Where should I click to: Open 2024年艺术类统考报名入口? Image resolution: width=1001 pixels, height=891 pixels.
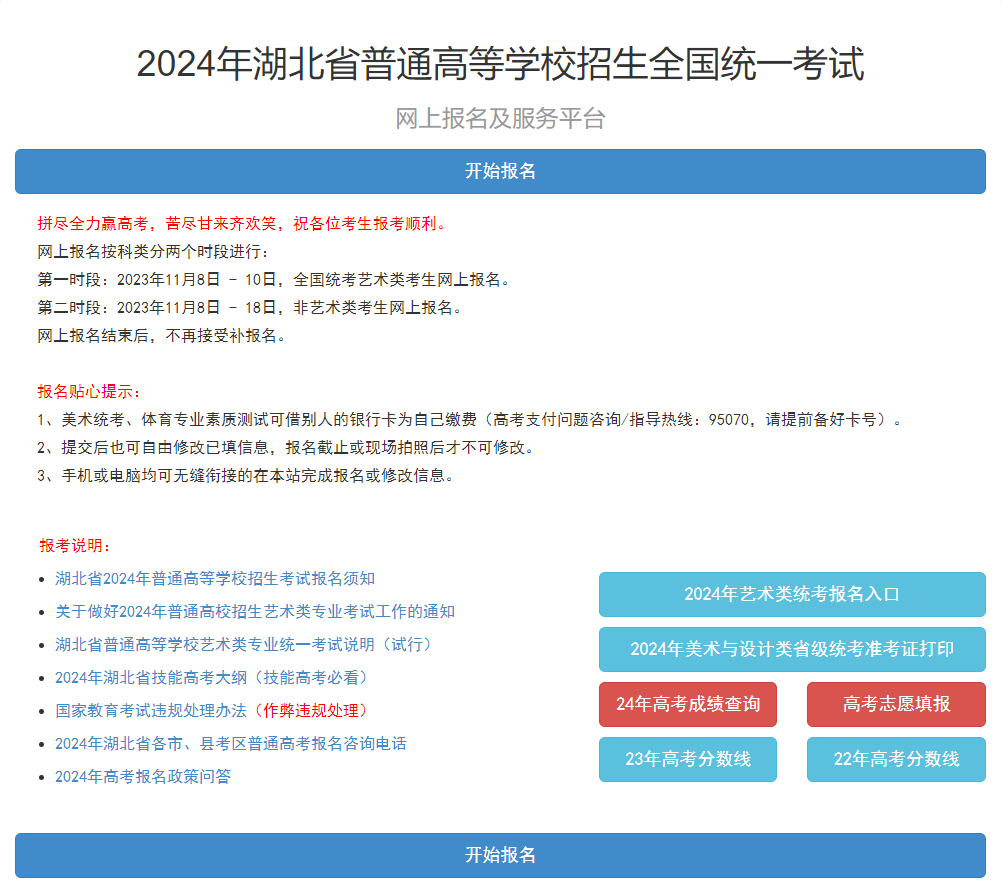(791, 594)
